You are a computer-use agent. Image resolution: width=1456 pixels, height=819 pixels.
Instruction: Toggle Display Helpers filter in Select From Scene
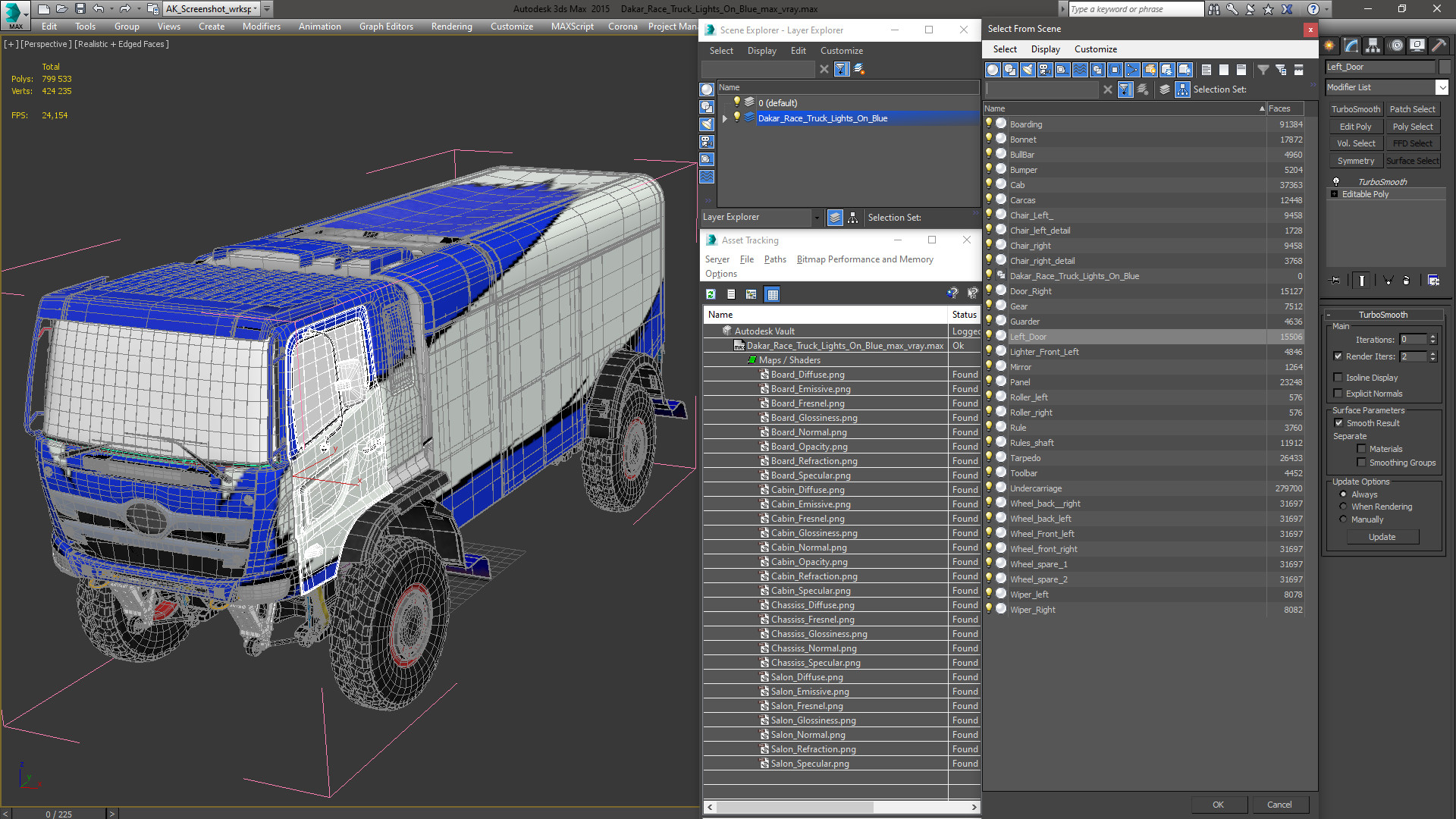pos(1062,70)
